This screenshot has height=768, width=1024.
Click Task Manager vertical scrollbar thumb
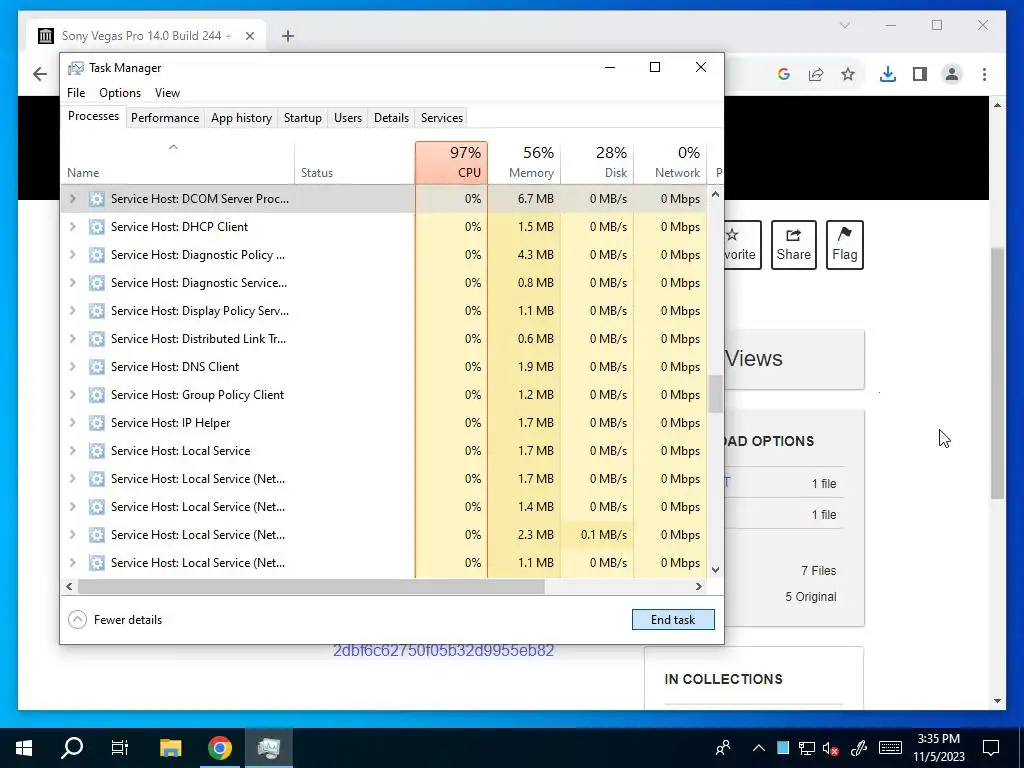tap(715, 393)
